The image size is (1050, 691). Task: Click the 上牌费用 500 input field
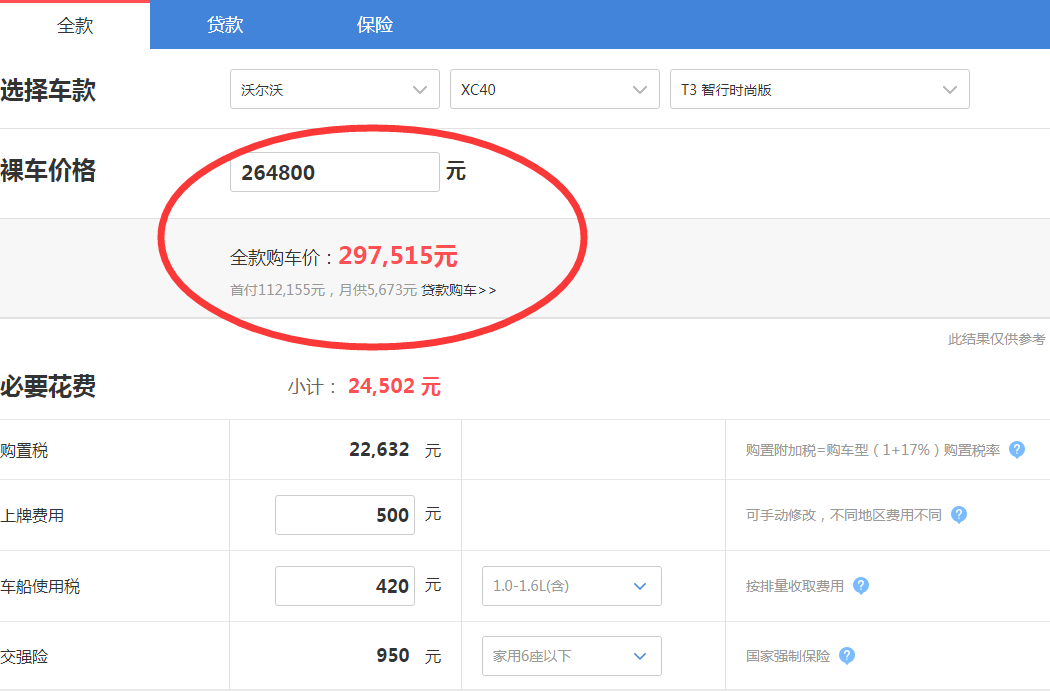[x=345, y=515]
